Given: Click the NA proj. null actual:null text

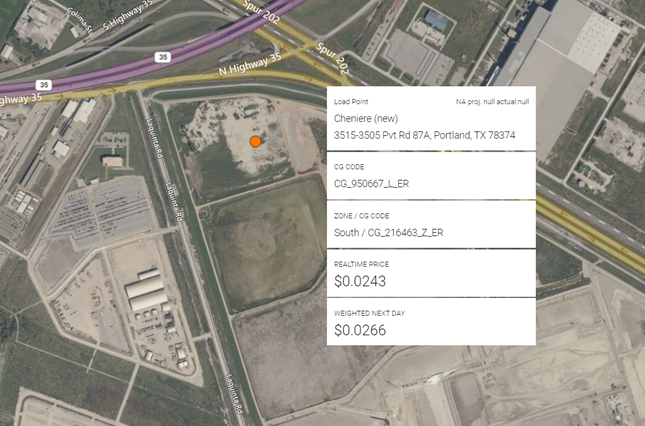Looking at the screenshot, I should click(492, 102).
